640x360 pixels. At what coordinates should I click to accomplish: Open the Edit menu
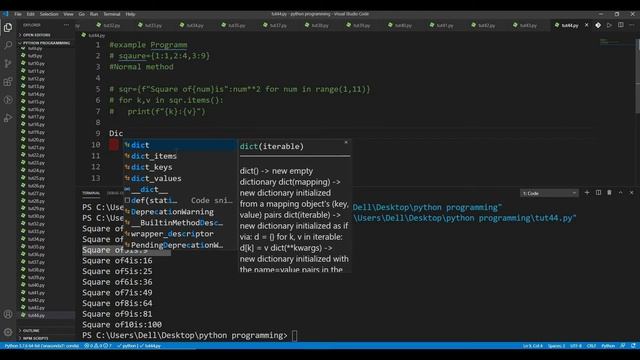coord(31,14)
